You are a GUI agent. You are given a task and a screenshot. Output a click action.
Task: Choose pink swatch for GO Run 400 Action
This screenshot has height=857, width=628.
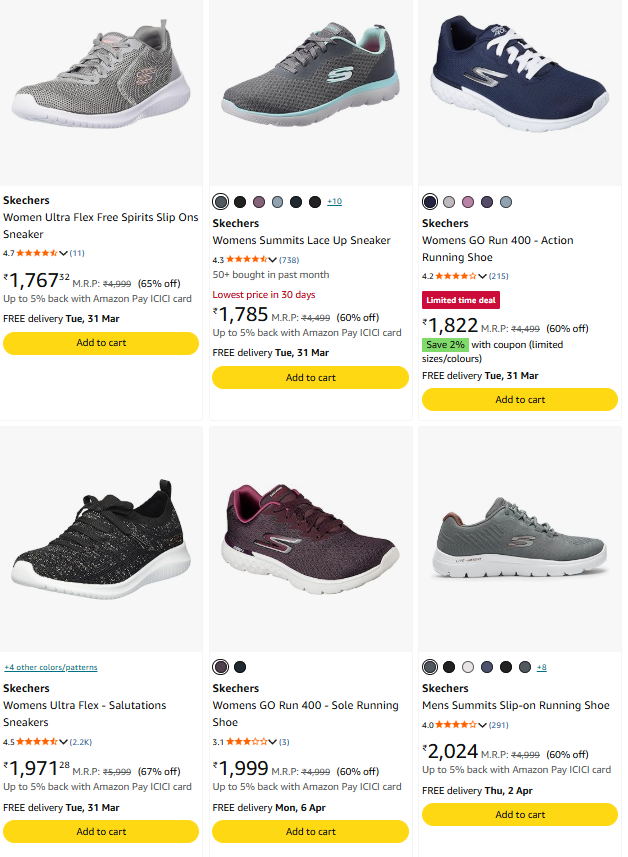(468, 202)
